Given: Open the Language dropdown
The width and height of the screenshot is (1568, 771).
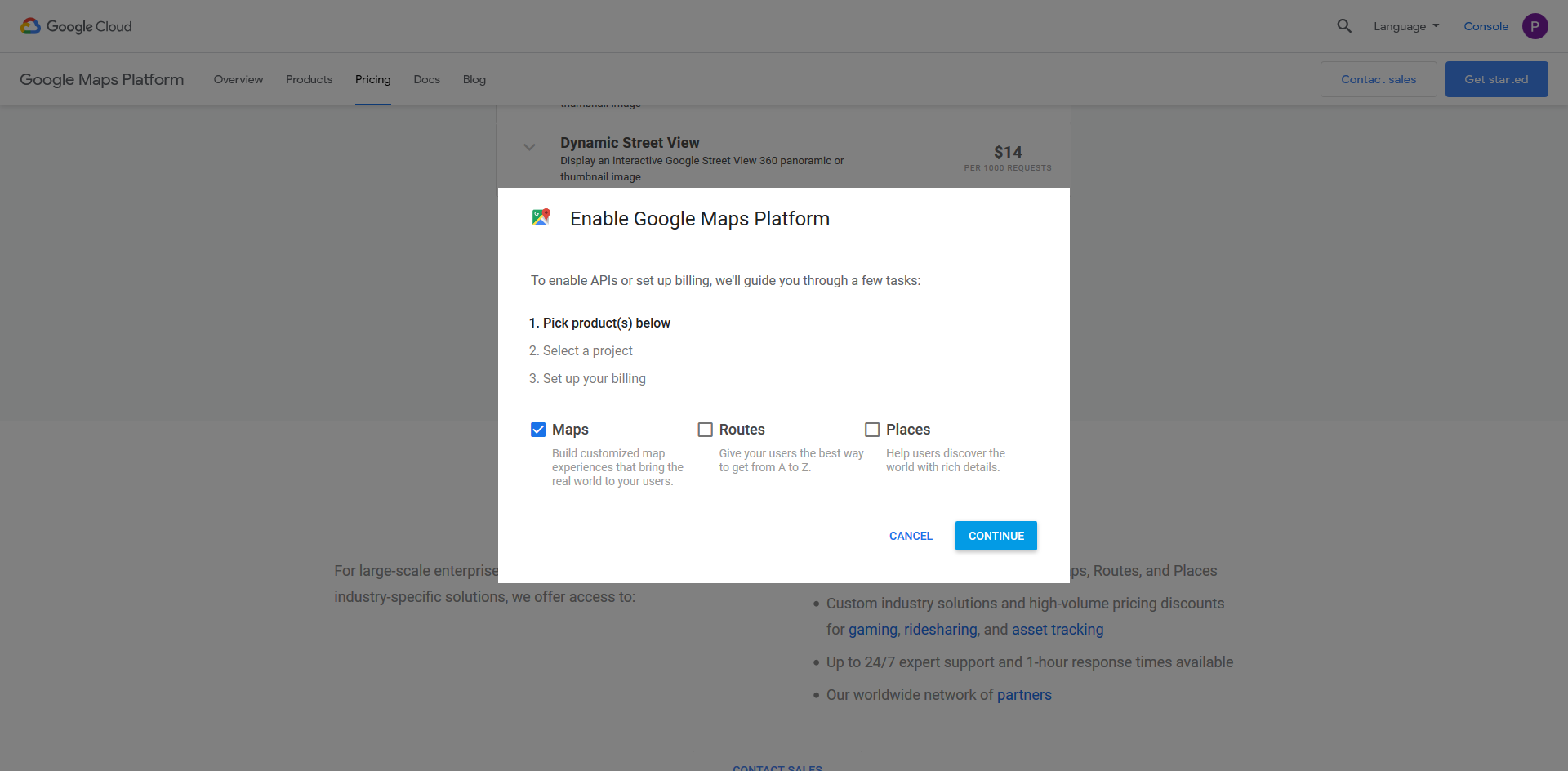Looking at the screenshot, I should (x=1406, y=26).
